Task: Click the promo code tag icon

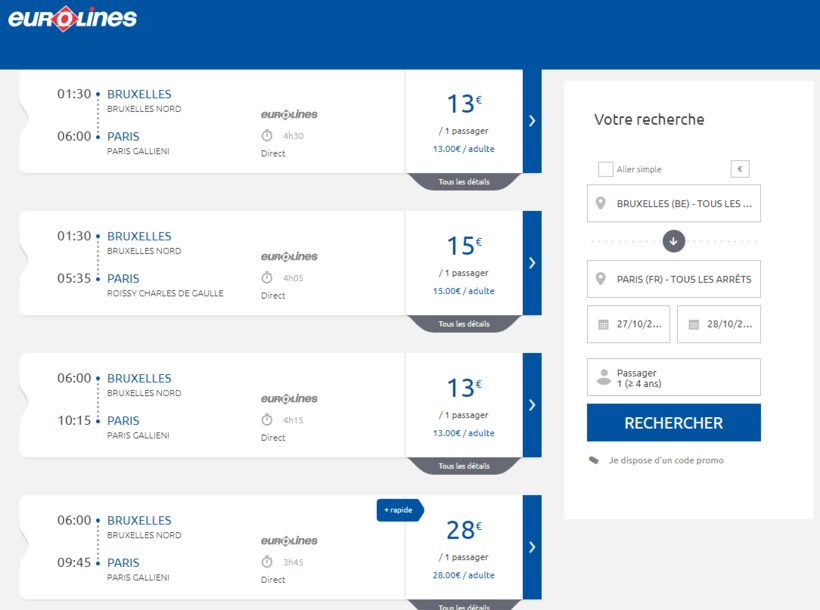Action: [594, 461]
